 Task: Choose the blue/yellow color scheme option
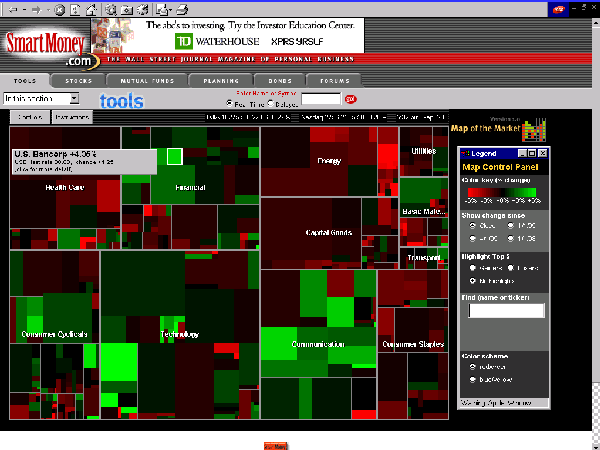[471, 379]
